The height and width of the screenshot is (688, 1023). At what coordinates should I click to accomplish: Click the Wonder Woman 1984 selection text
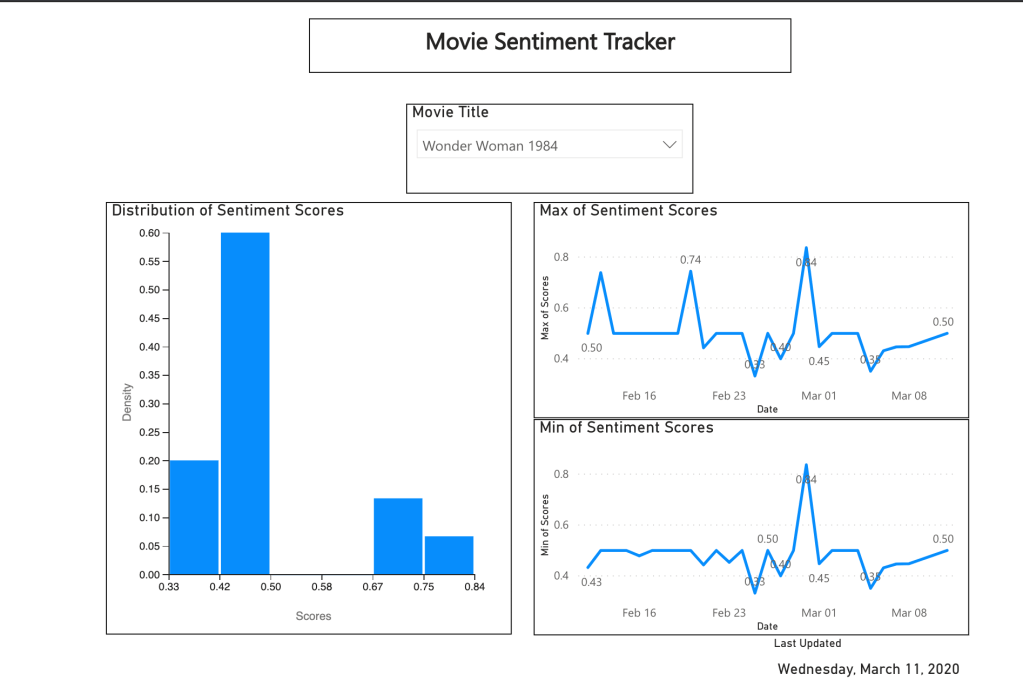(x=490, y=146)
